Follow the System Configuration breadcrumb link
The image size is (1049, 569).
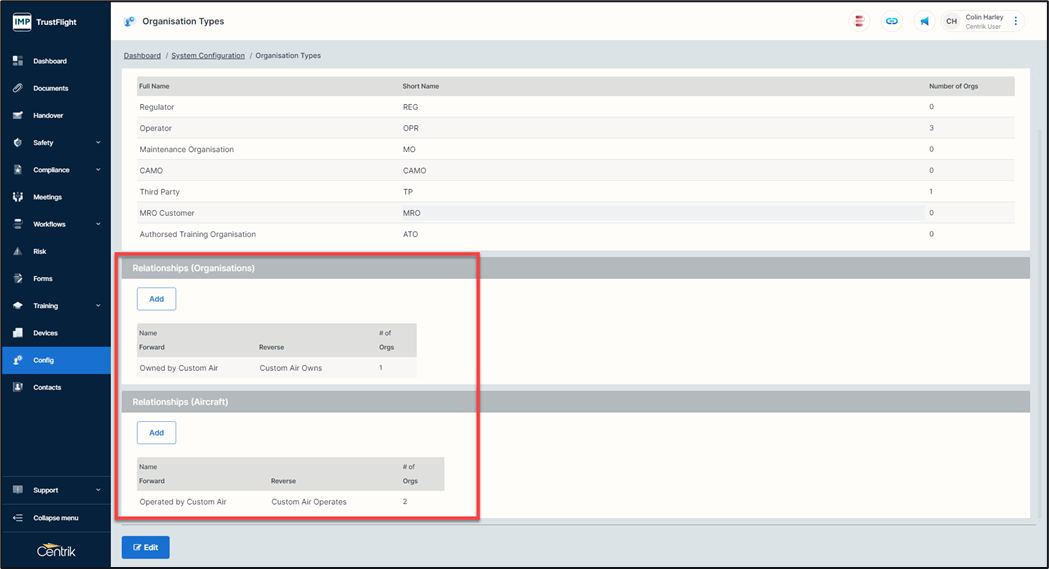pos(208,56)
